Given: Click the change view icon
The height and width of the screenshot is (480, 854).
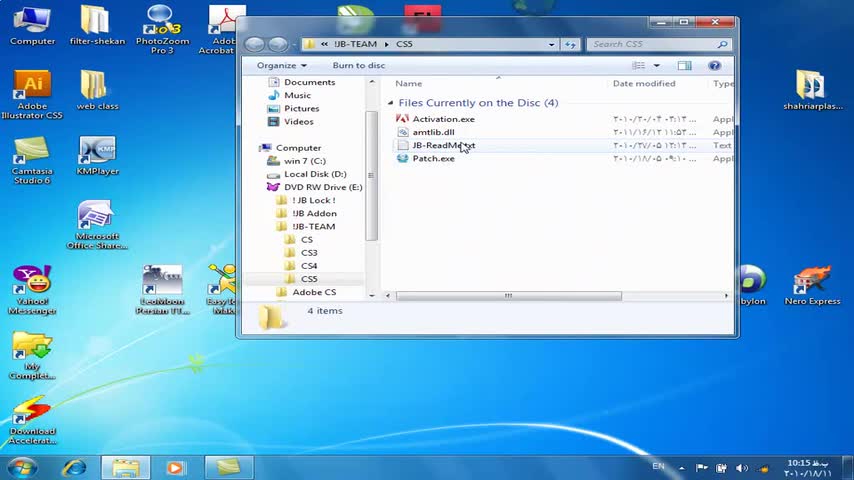Looking at the screenshot, I should coord(638,66).
